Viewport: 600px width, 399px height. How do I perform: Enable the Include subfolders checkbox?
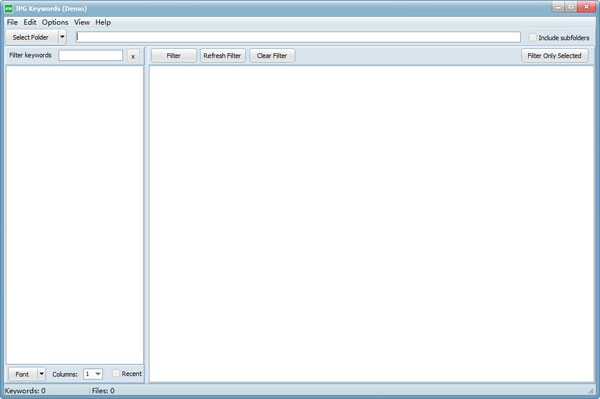click(x=532, y=37)
